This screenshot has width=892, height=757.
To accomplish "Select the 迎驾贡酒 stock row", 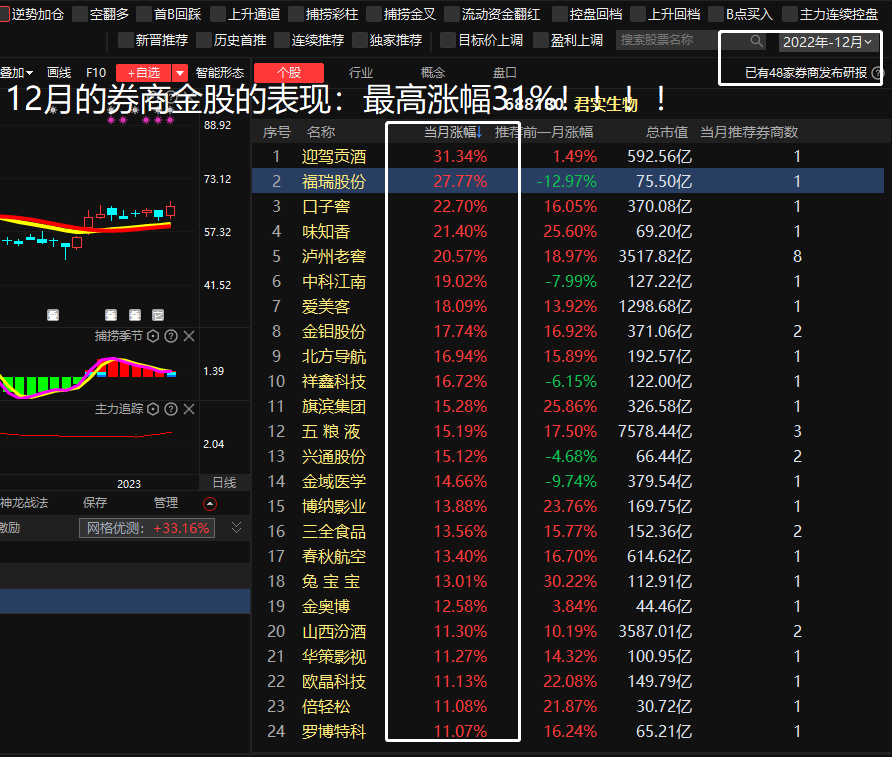I will (x=568, y=156).
